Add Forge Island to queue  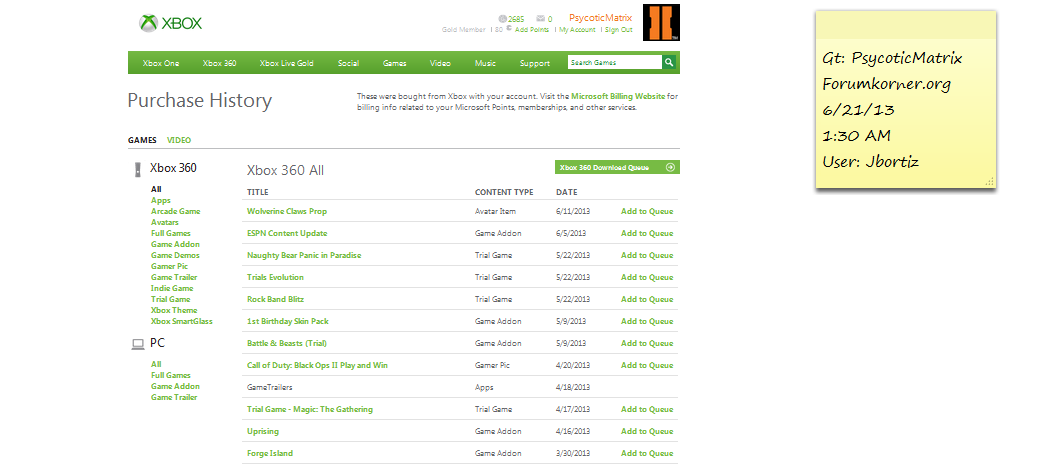coord(647,453)
